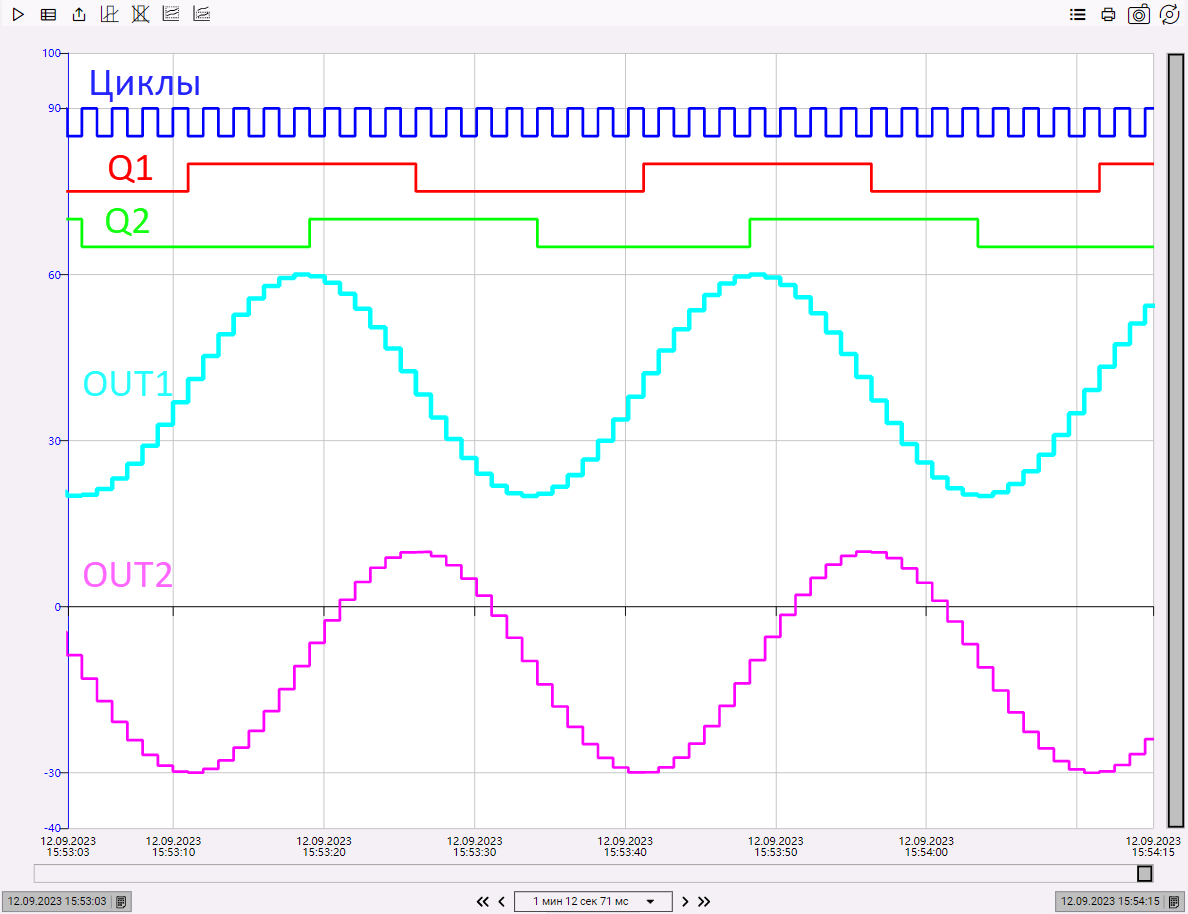Open the data table view icon
1188x914 pixels.
tap(48, 15)
